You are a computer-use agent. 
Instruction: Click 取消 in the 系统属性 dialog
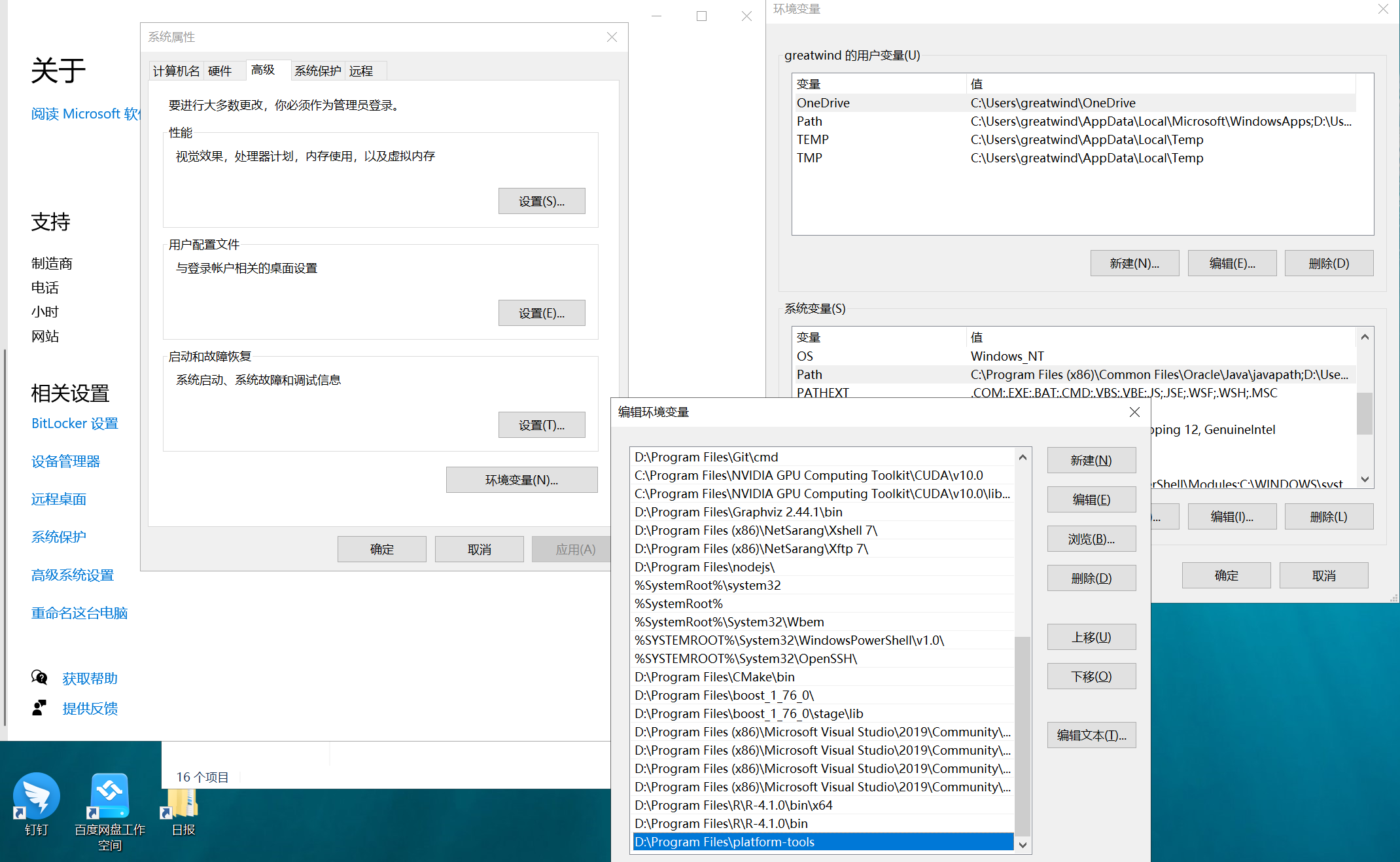click(x=480, y=549)
